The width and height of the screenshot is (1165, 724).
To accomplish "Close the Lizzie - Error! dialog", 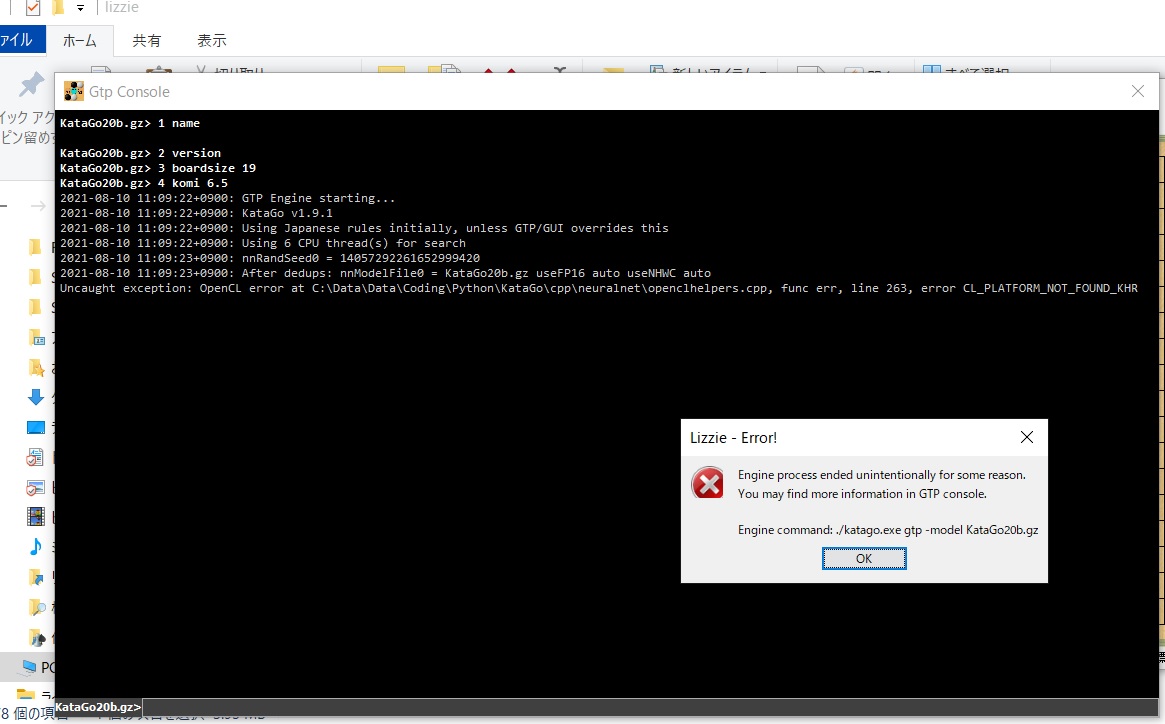I will (x=1027, y=437).
